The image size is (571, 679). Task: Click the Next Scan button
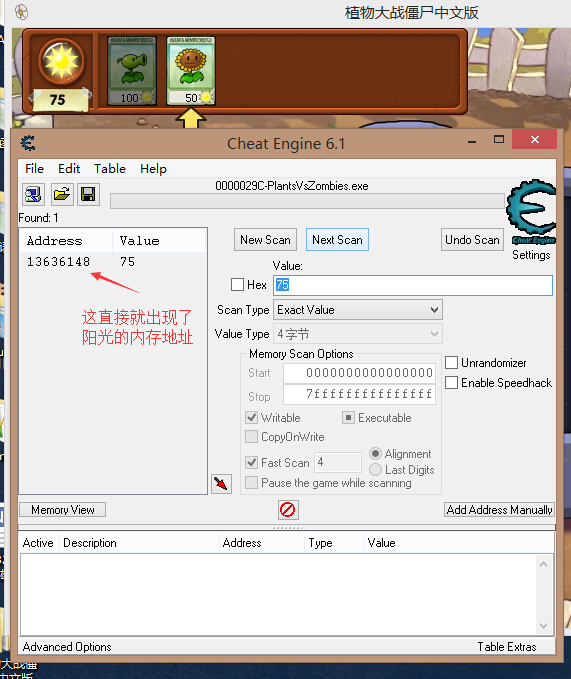pyautogui.click(x=337, y=240)
